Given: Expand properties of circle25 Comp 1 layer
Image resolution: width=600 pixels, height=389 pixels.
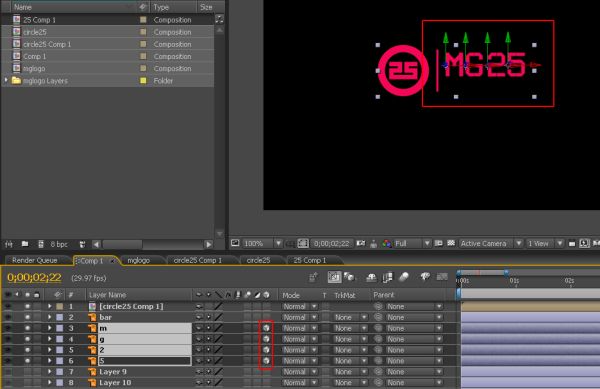Looking at the screenshot, I should pyautogui.click(x=49, y=306).
